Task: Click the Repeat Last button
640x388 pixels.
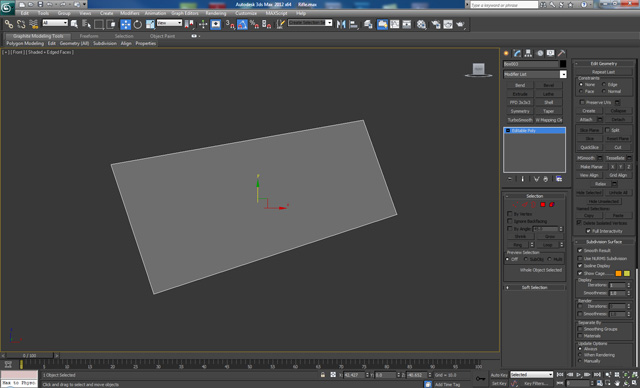Action: coord(604,72)
